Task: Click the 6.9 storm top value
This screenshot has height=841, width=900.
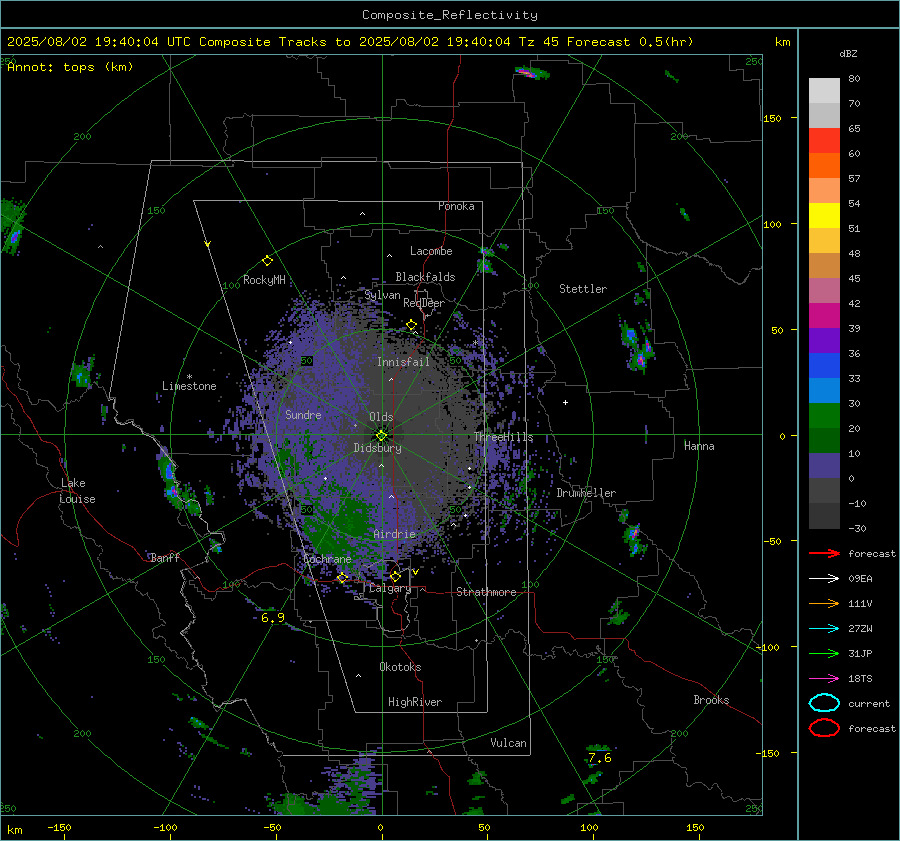Action: coord(273,618)
